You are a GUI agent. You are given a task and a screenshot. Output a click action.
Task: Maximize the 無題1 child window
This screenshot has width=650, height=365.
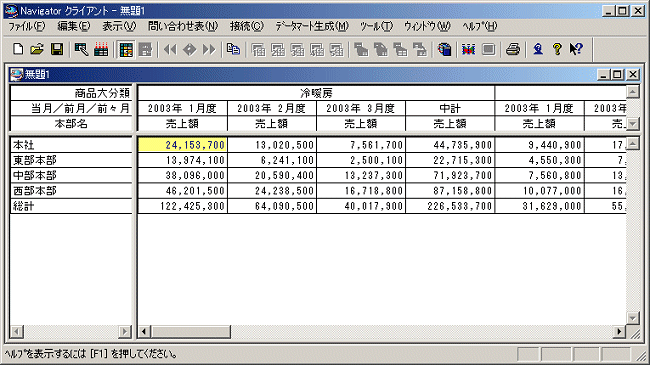pos(618,75)
